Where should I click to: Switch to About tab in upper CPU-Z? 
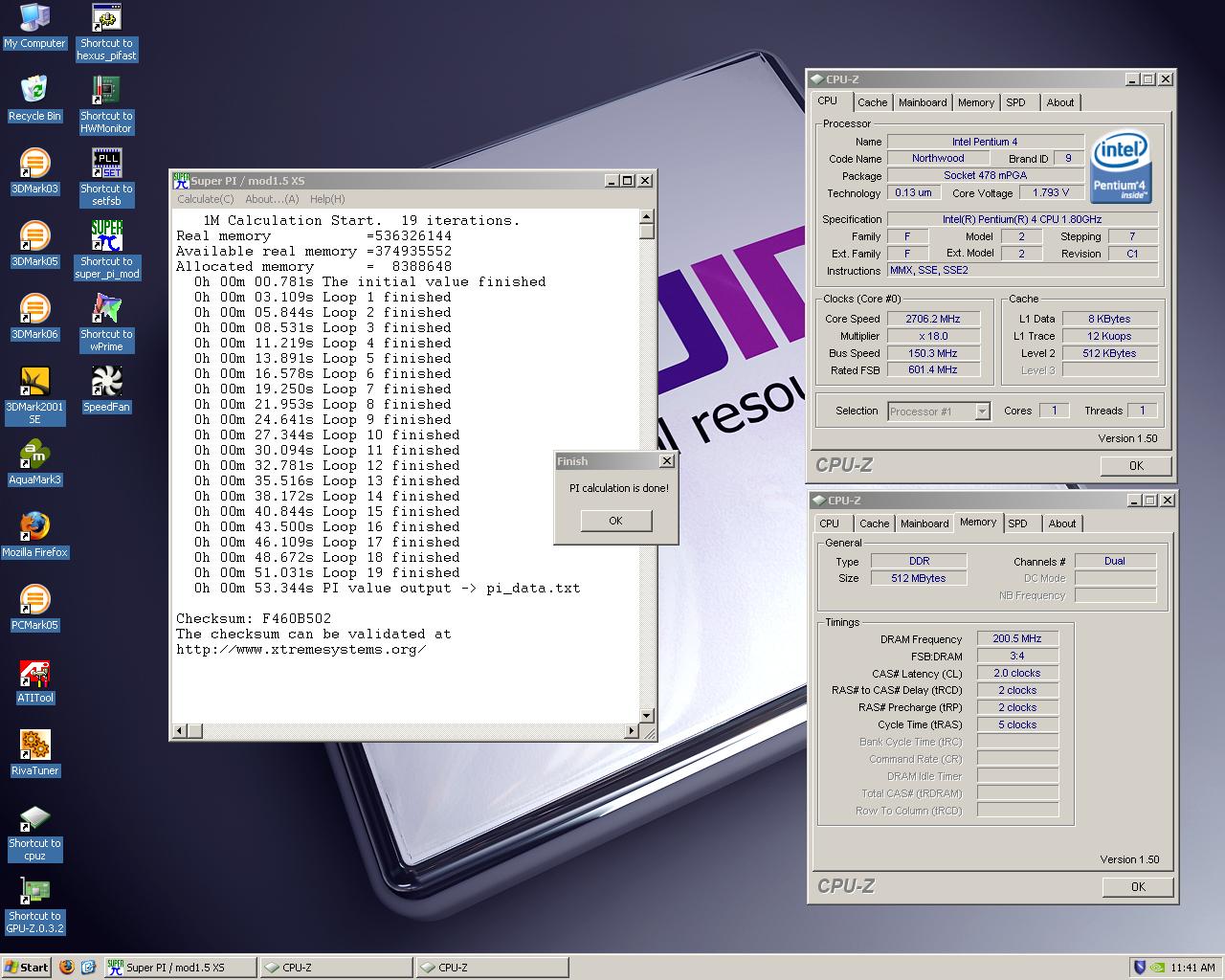point(1059,102)
